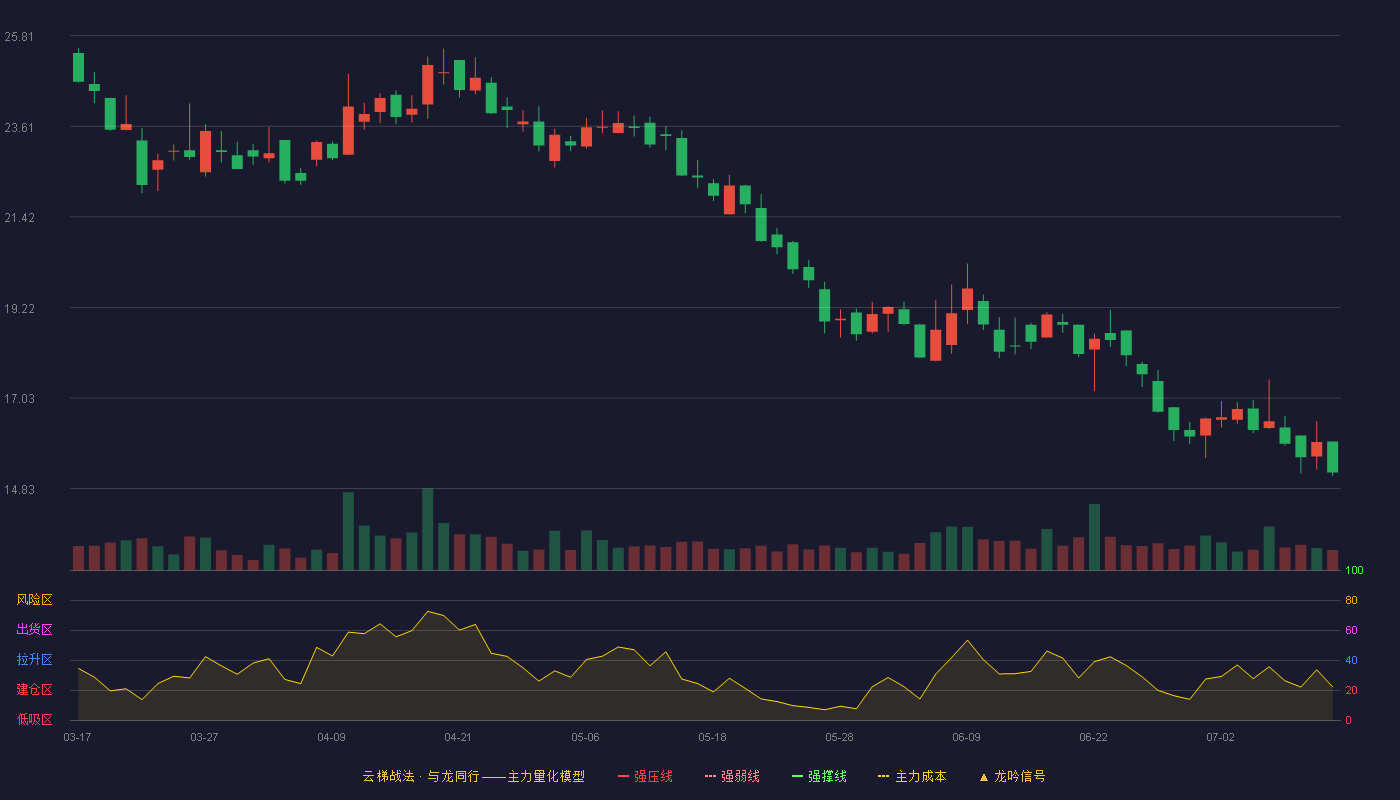Screen dimensions: 1400x800
Task: Click the orange 80 indicator scale value
Action: [x=1351, y=600]
